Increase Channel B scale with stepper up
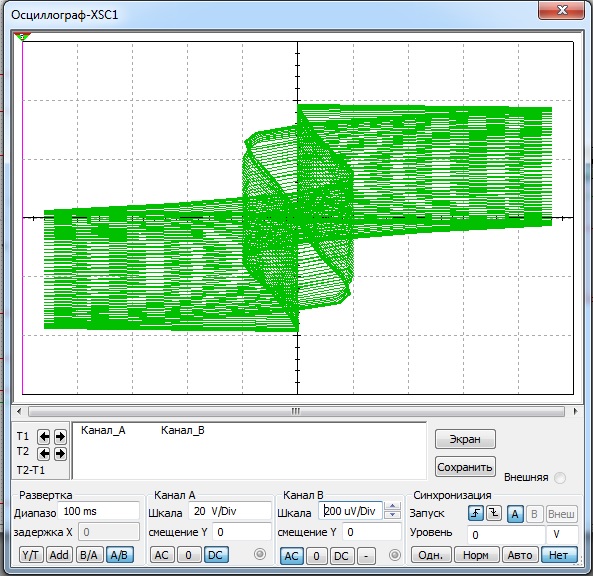The image size is (593, 576). (393, 506)
